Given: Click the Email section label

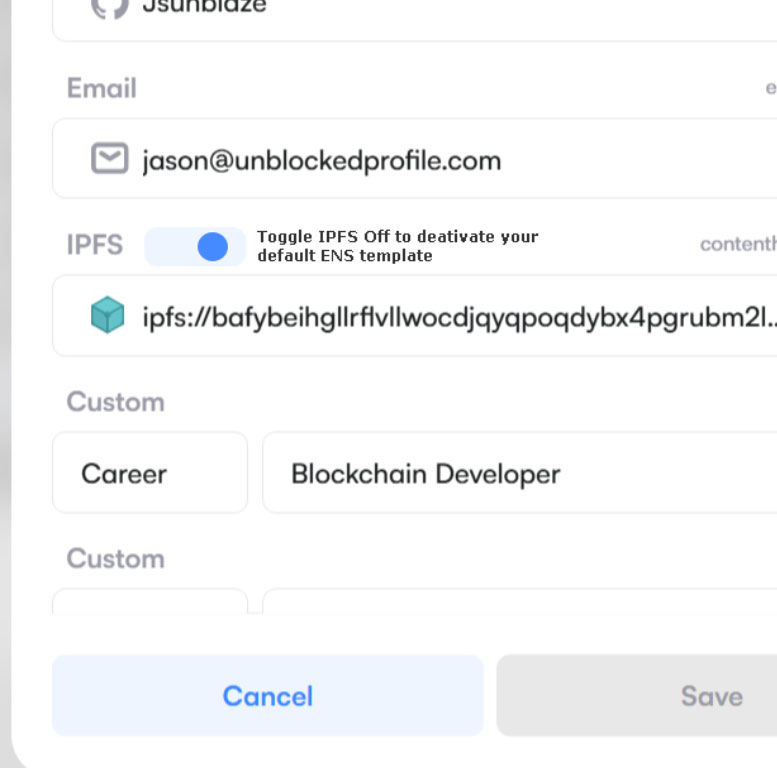Looking at the screenshot, I should pyautogui.click(x=102, y=89).
